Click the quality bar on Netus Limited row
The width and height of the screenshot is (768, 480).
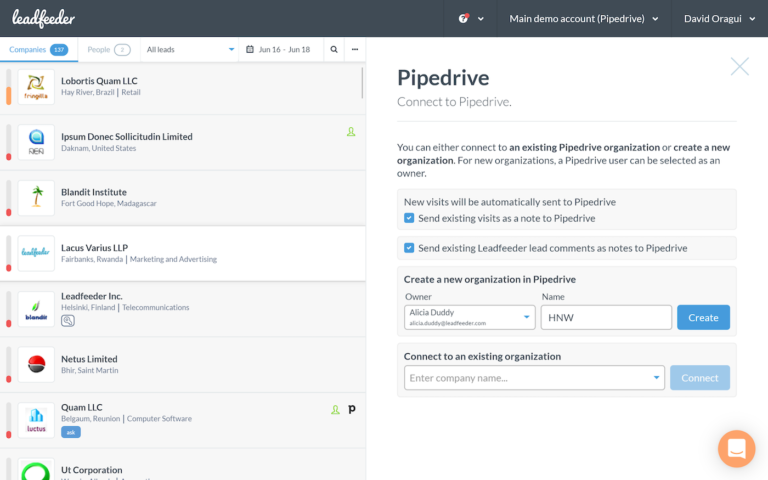click(x=9, y=364)
